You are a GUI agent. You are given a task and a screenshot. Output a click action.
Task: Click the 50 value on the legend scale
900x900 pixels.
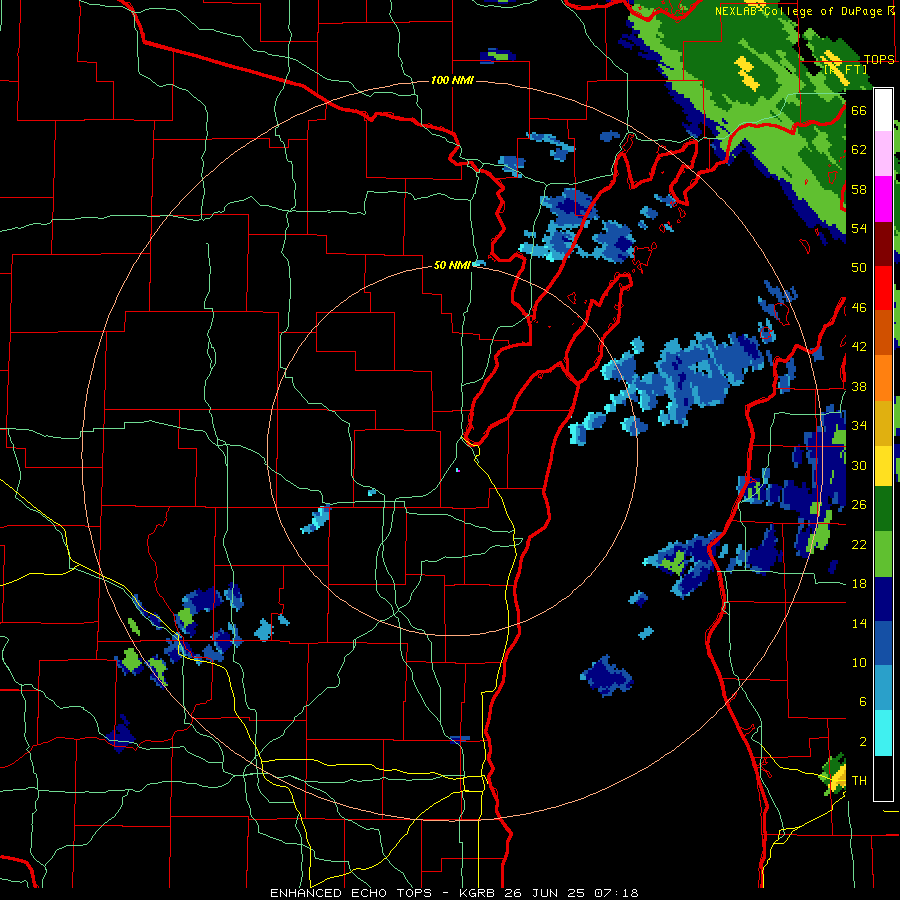(859, 267)
